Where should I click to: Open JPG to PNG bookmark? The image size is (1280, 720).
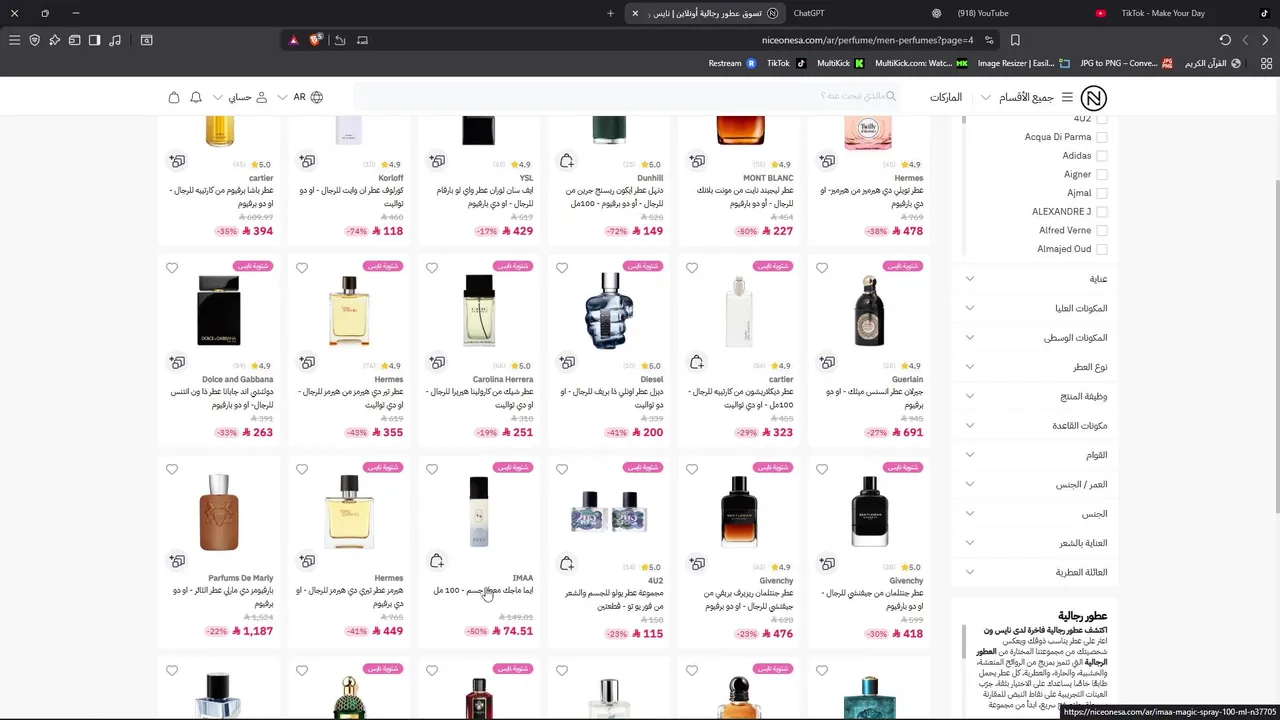(1128, 63)
